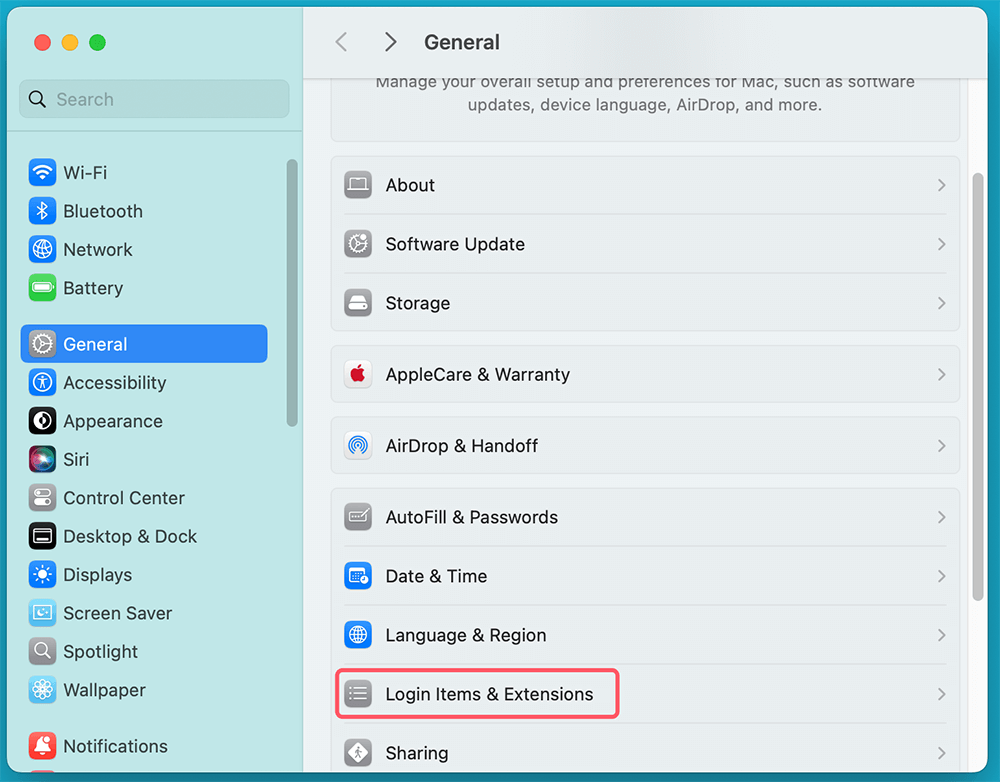Click the Accessibility icon

(42, 382)
